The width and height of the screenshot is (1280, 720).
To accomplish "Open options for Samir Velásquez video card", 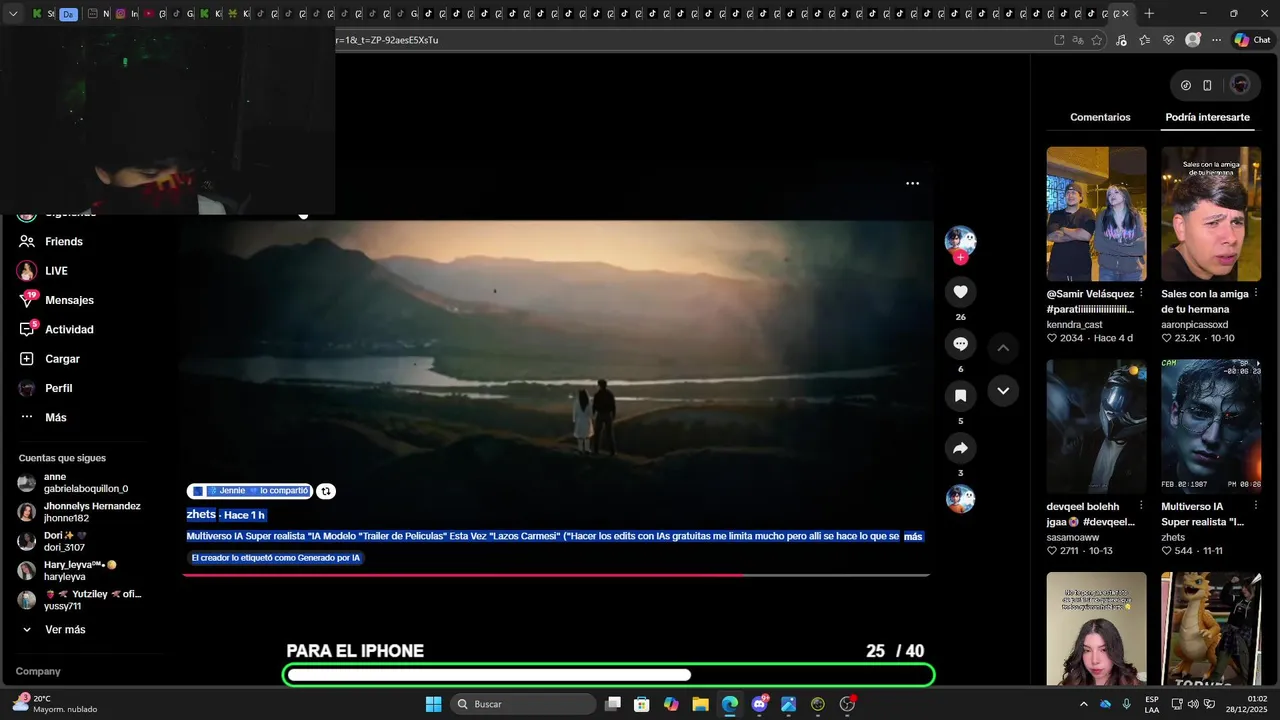I will click(1141, 294).
